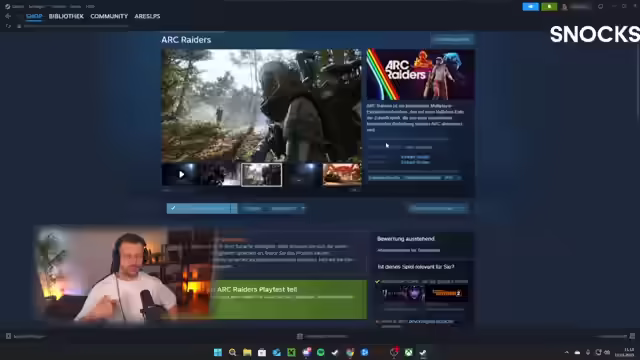Reload the store page with refresh icon

point(8,26)
